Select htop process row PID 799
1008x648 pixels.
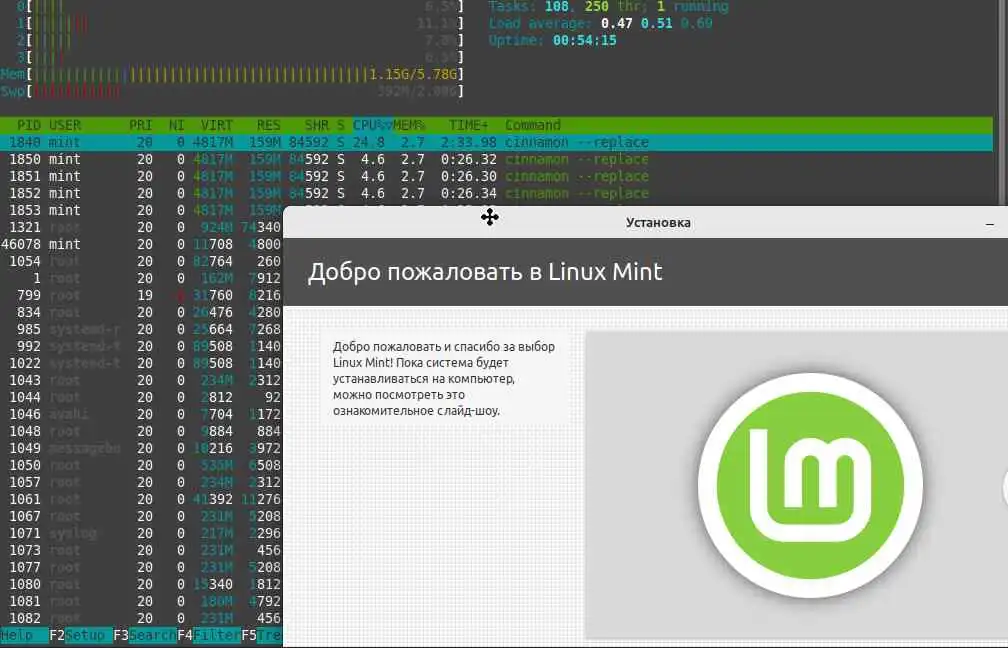click(141, 295)
